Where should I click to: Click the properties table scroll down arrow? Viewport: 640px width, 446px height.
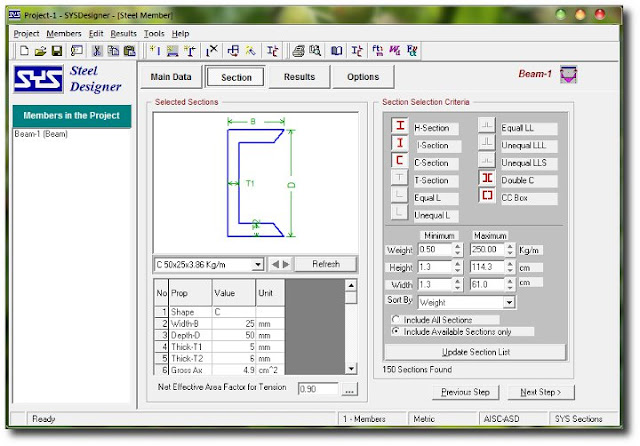click(x=351, y=369)
